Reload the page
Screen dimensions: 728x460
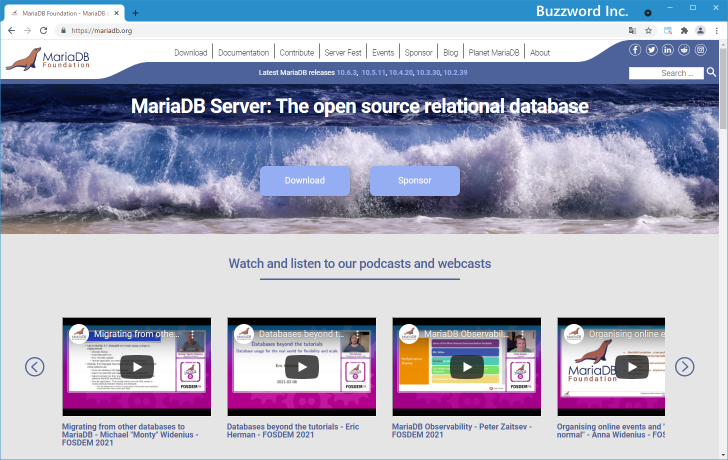[x=43, y=31]
